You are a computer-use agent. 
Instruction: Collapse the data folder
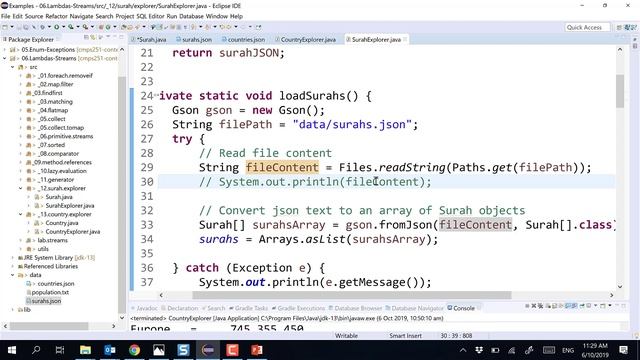pyautogui.click(x=13, y=275)
